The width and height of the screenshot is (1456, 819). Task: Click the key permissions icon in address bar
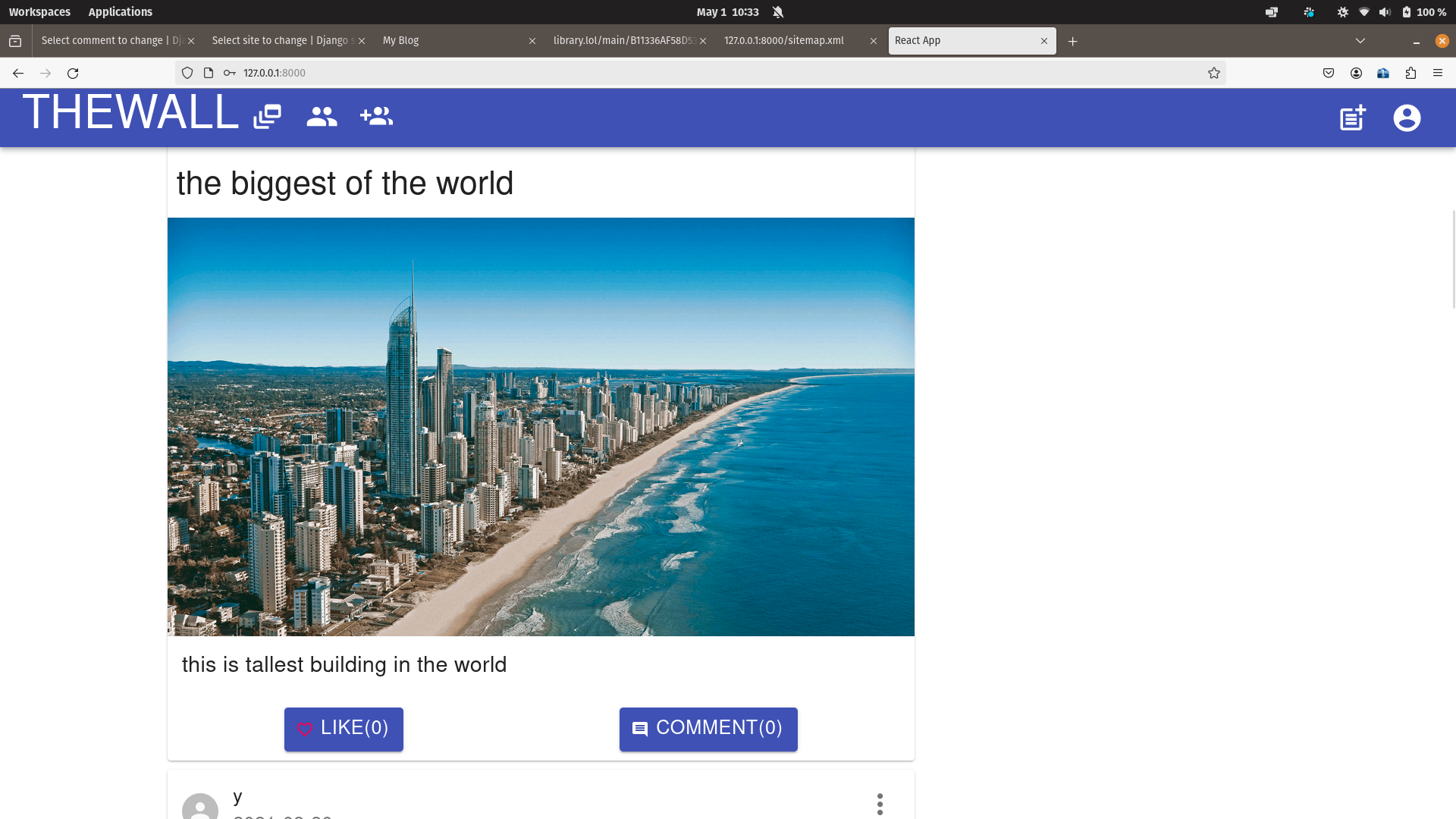230,73
